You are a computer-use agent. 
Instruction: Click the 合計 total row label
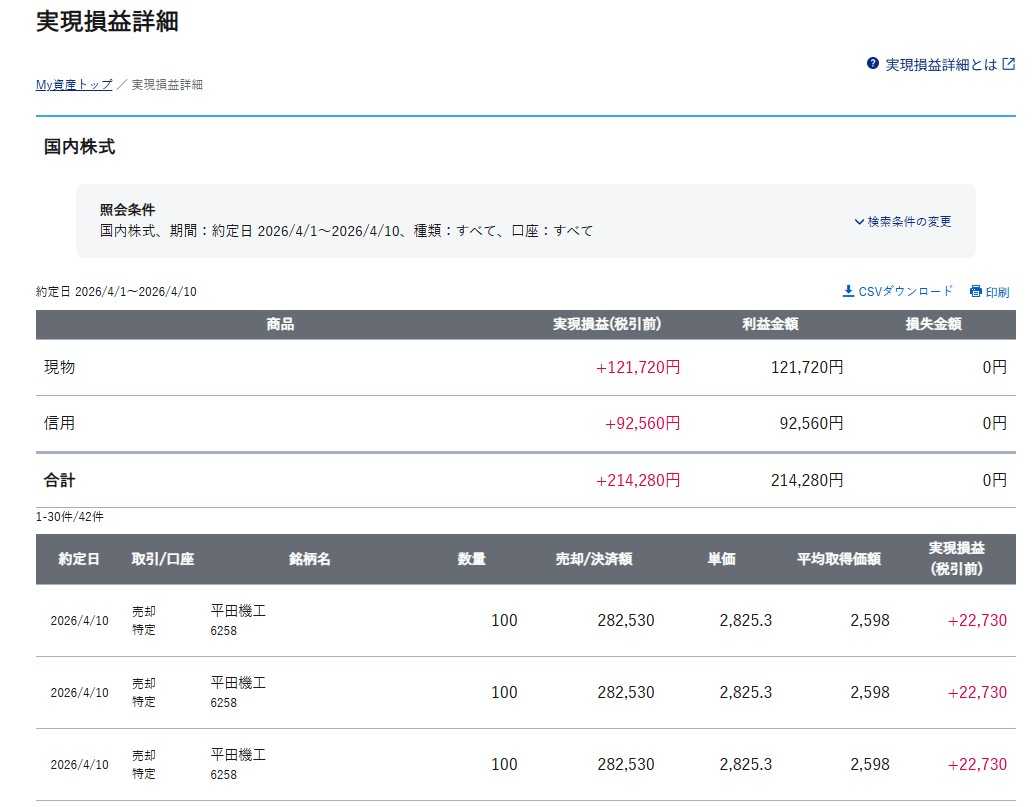click(x=59, y=480)
